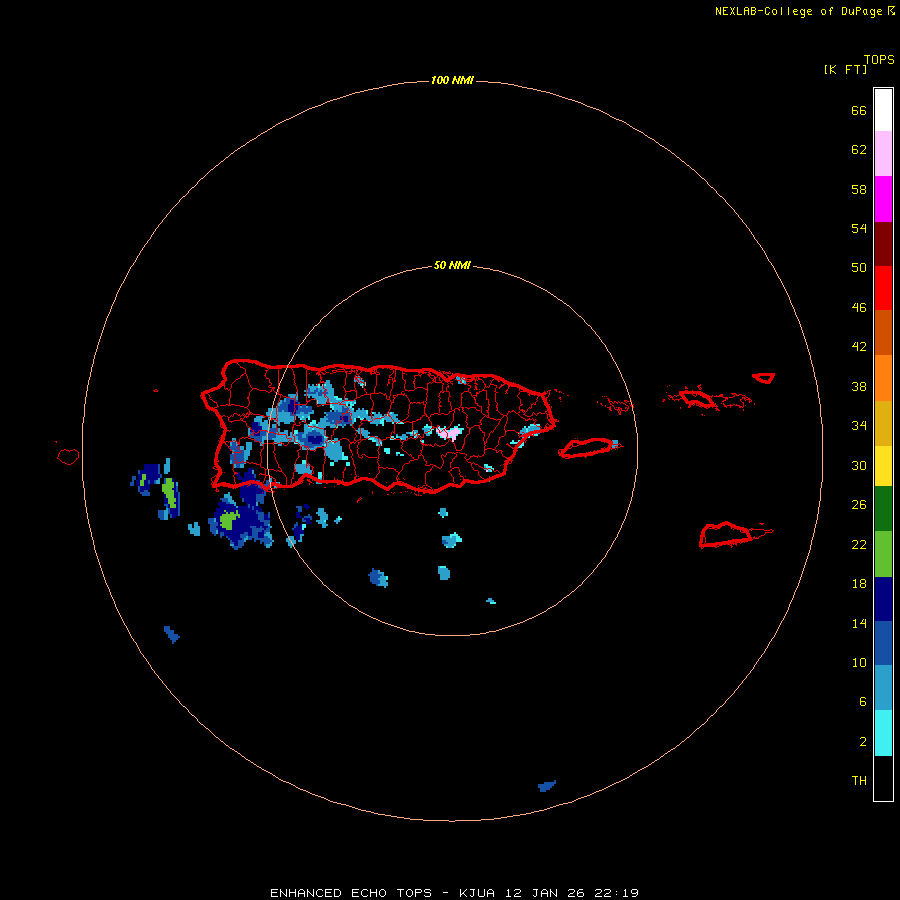Click the legend value '30'
Image resolution: width=900 pixels, height=900 pixels.
point(859,465)
